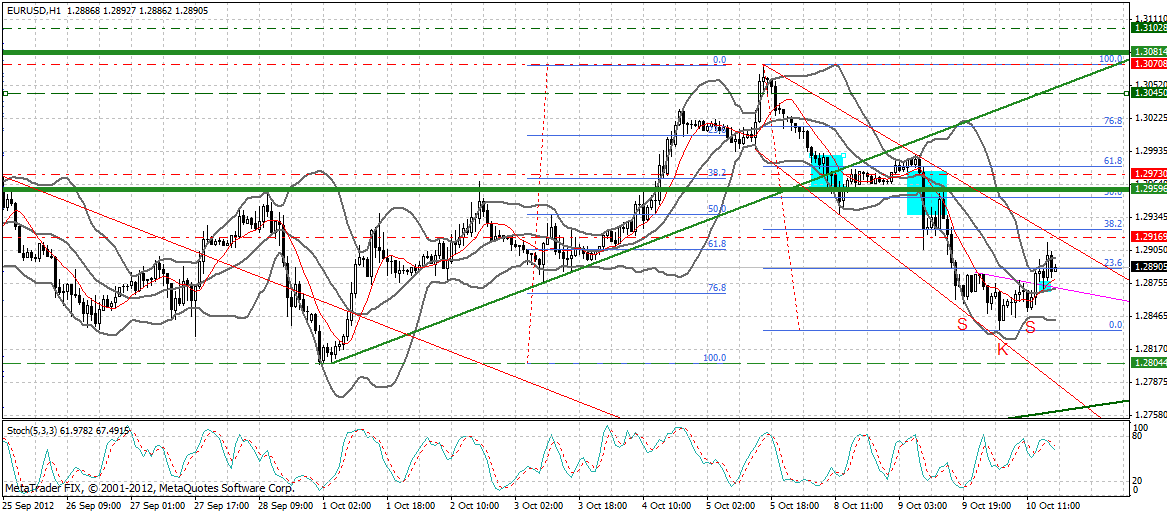Select the 1.29169 red price tag
Screen dimensions: 1167x513
click(1148, 237)
